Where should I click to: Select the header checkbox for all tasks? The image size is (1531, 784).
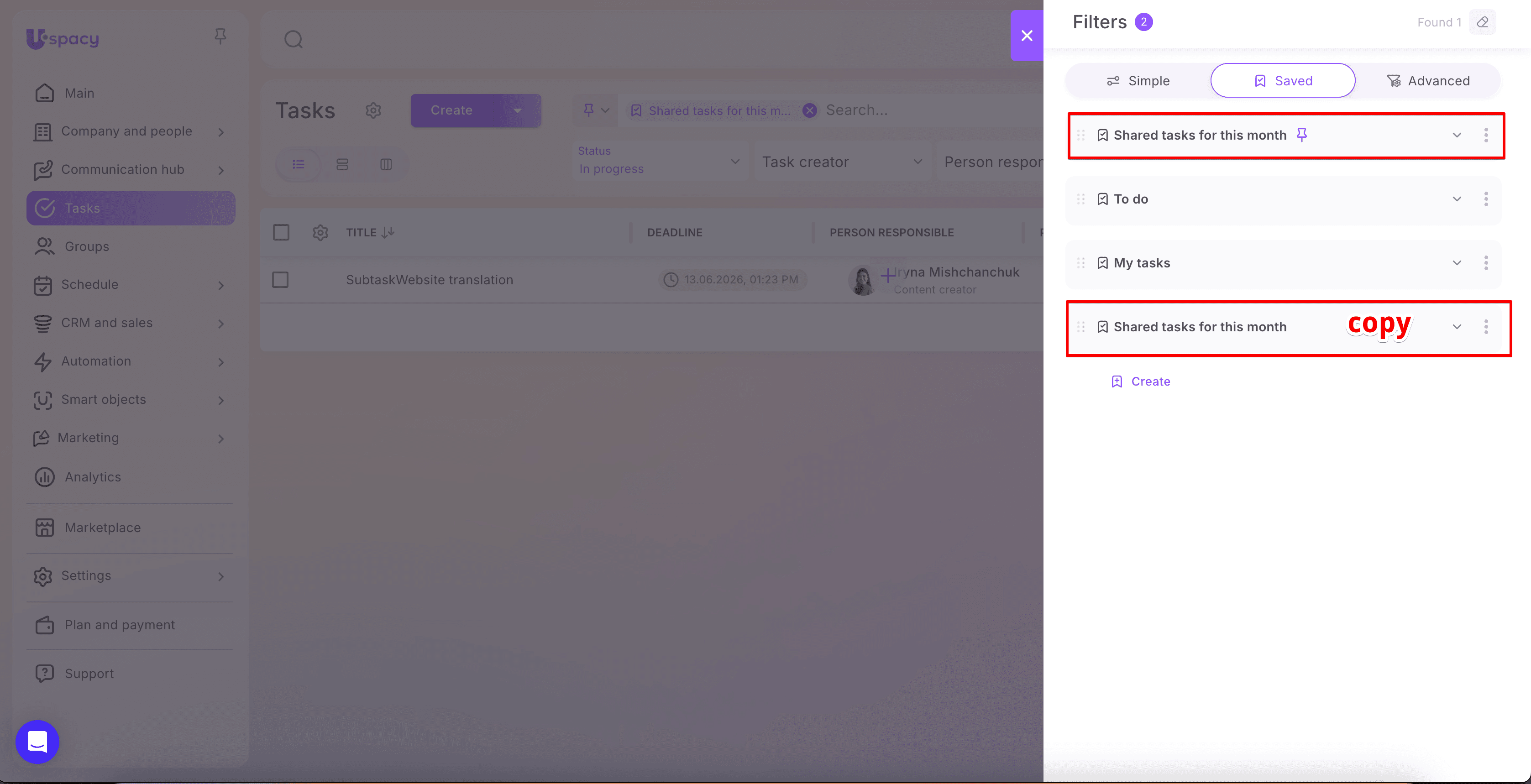coord(281,232)
